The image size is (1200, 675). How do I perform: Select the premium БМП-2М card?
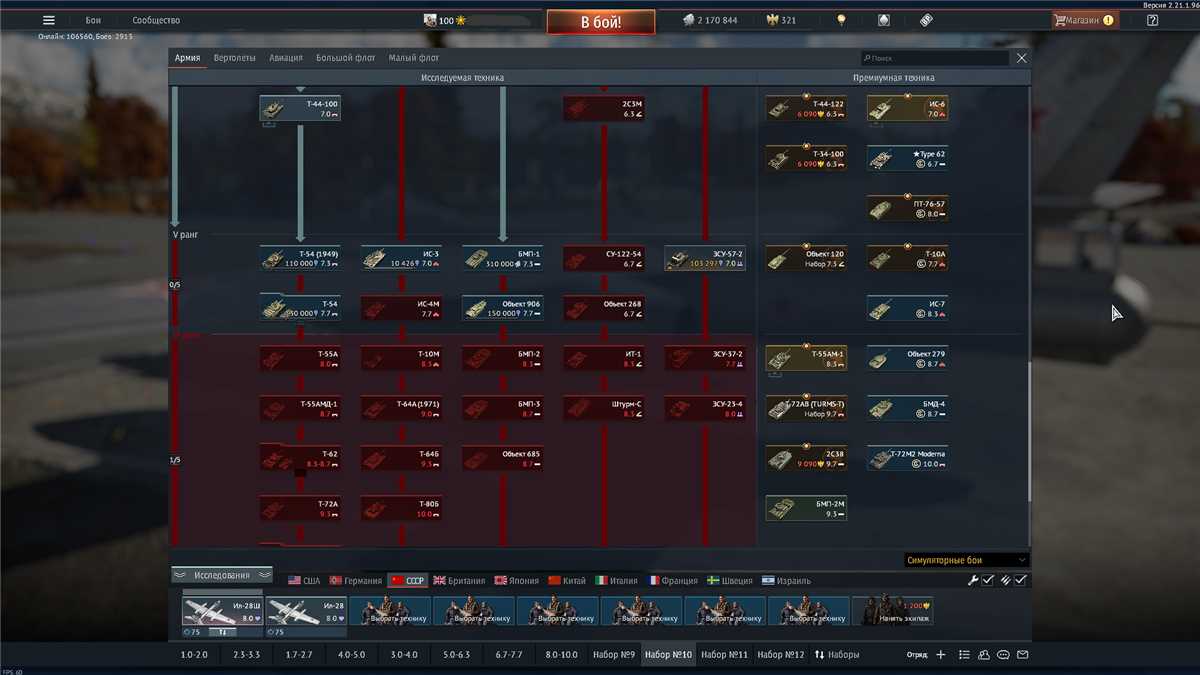point(806,508)
